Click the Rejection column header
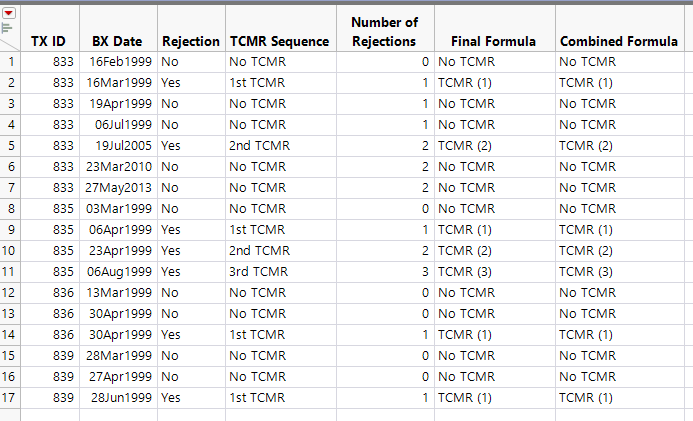The width and height of the screenshot is (693, 421). point(190,41)
